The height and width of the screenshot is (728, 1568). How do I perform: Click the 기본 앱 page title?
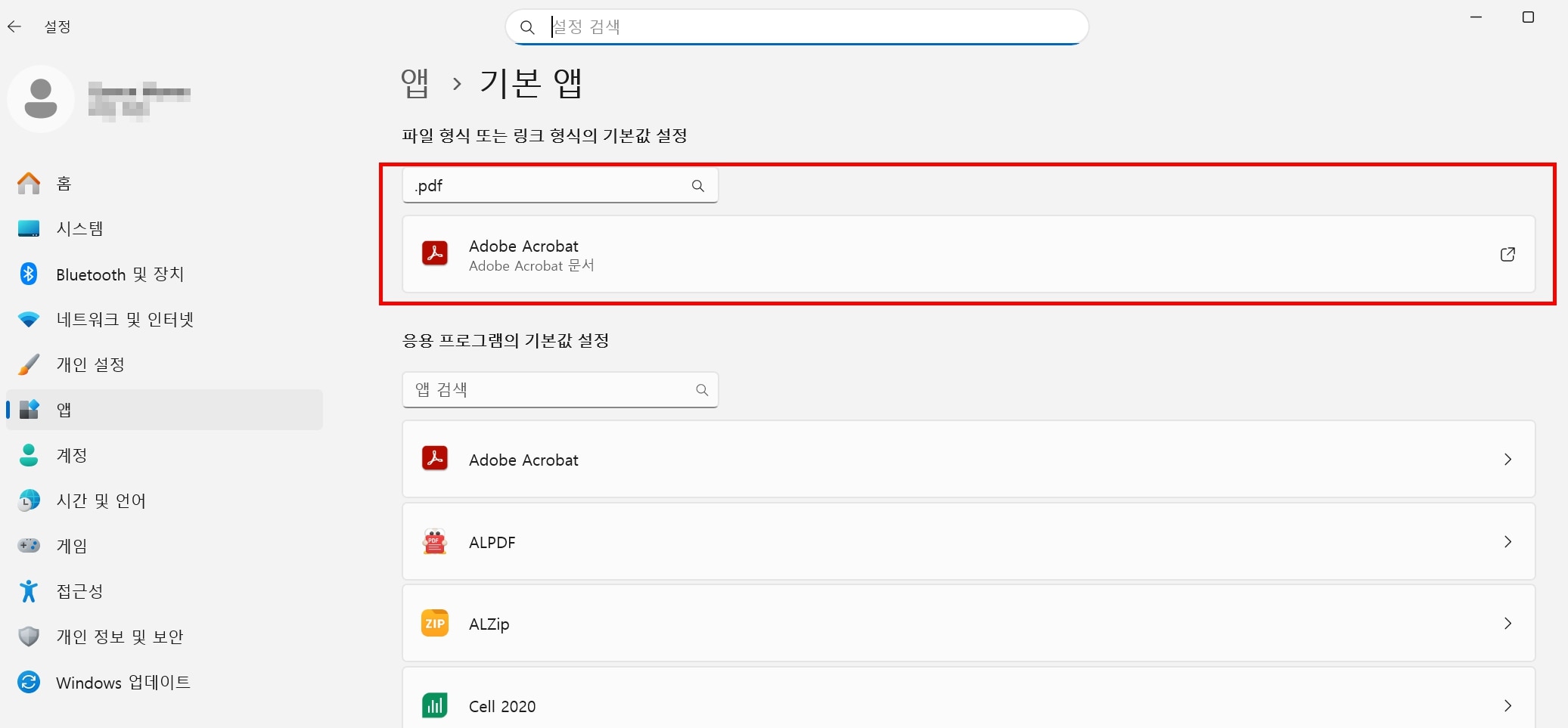(531, 83)
